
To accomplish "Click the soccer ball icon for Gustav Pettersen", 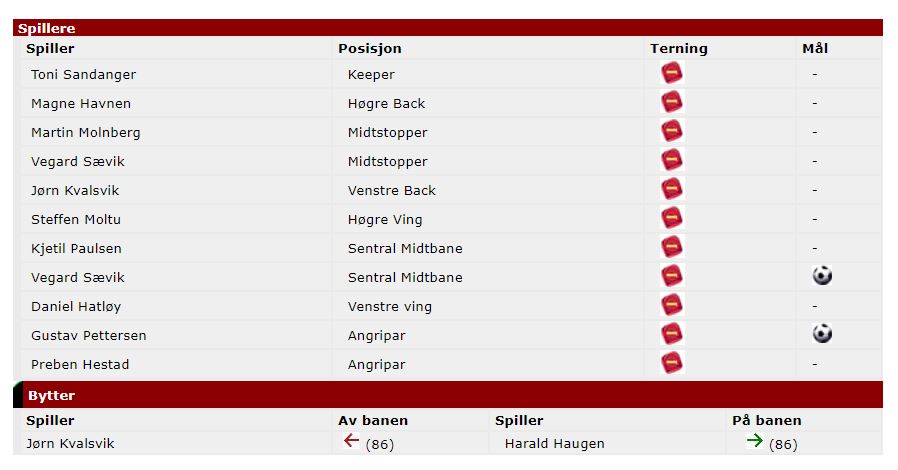I will click(822, 334).
